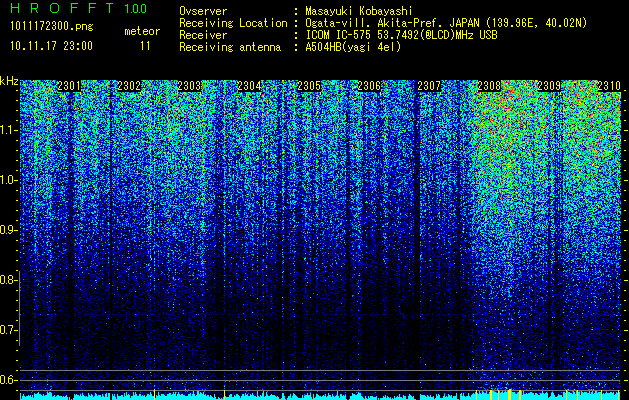Click the 0.7 frequency axis label

[x=8, y=330]
